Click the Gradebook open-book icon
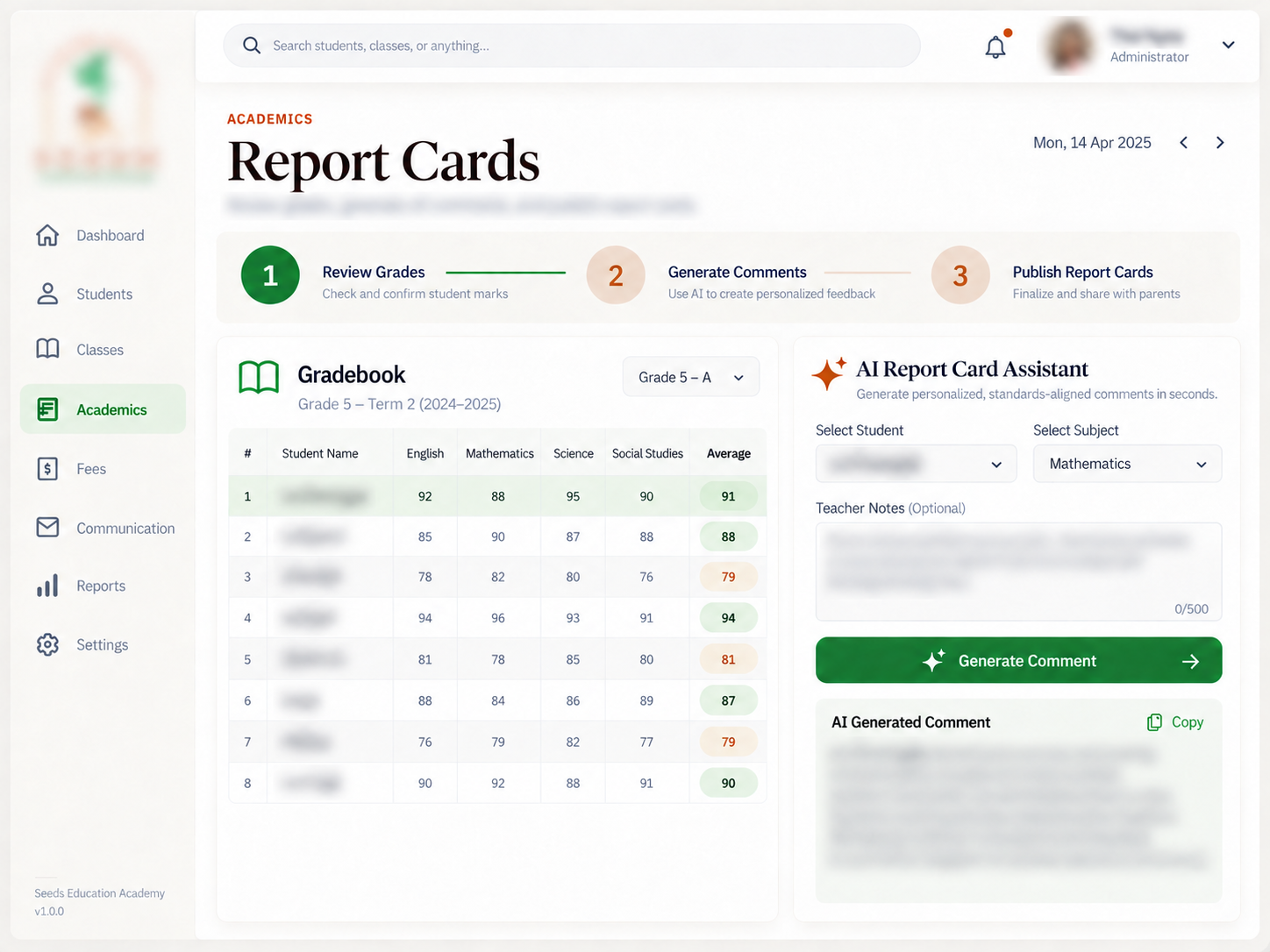This screenshot has height=952, width=1270. point(259,377)
